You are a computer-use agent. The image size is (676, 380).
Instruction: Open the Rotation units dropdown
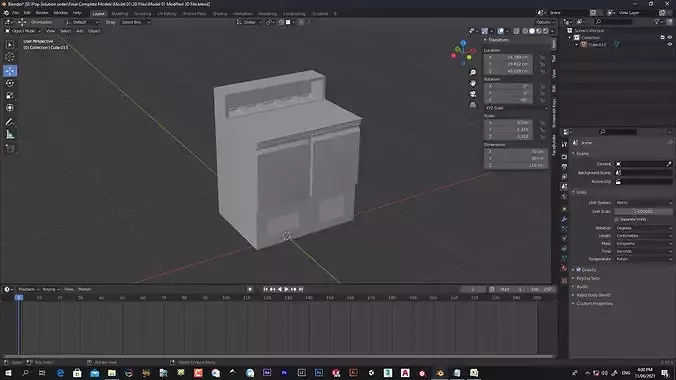[643, 228]
